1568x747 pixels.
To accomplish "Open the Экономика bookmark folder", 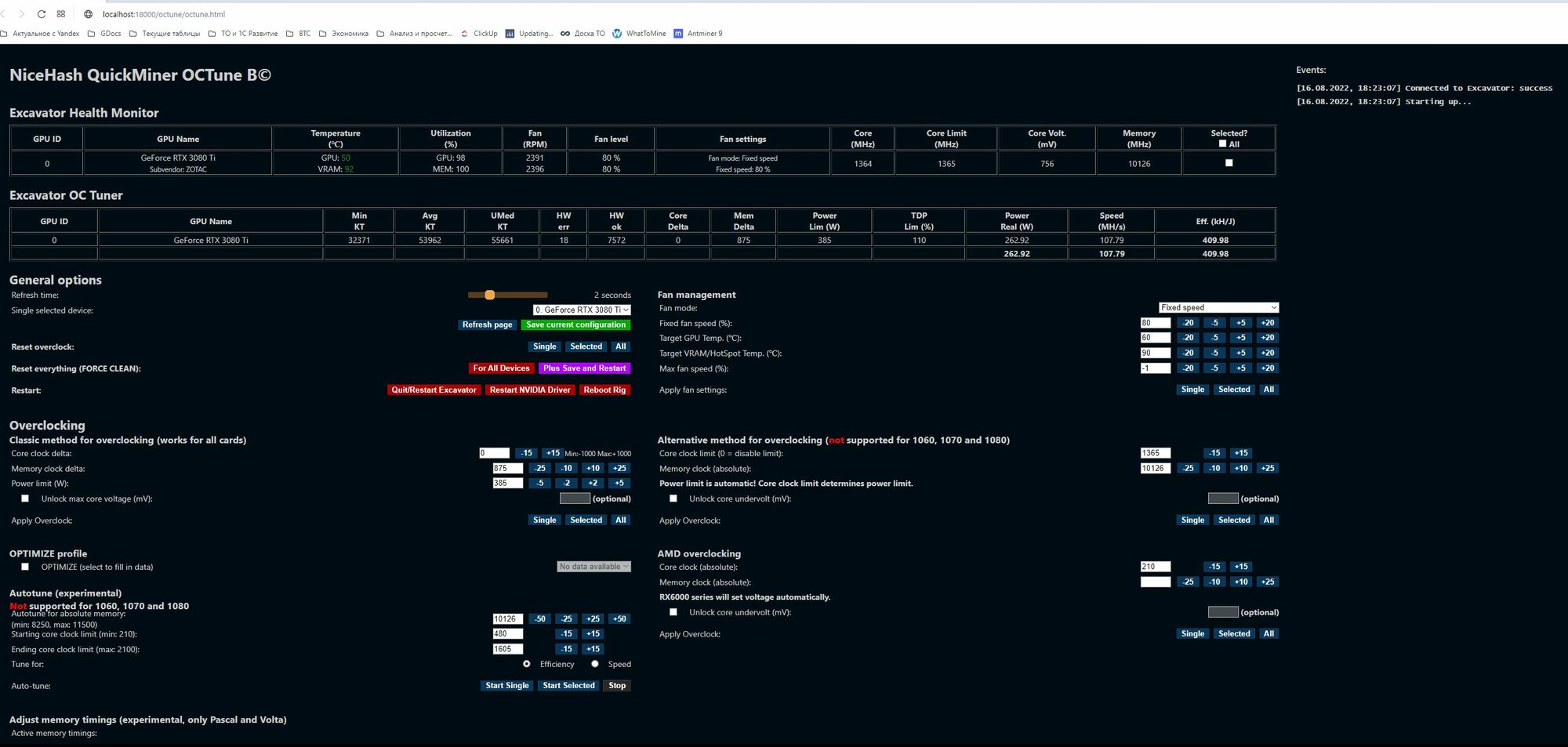I will click(343, 34).
